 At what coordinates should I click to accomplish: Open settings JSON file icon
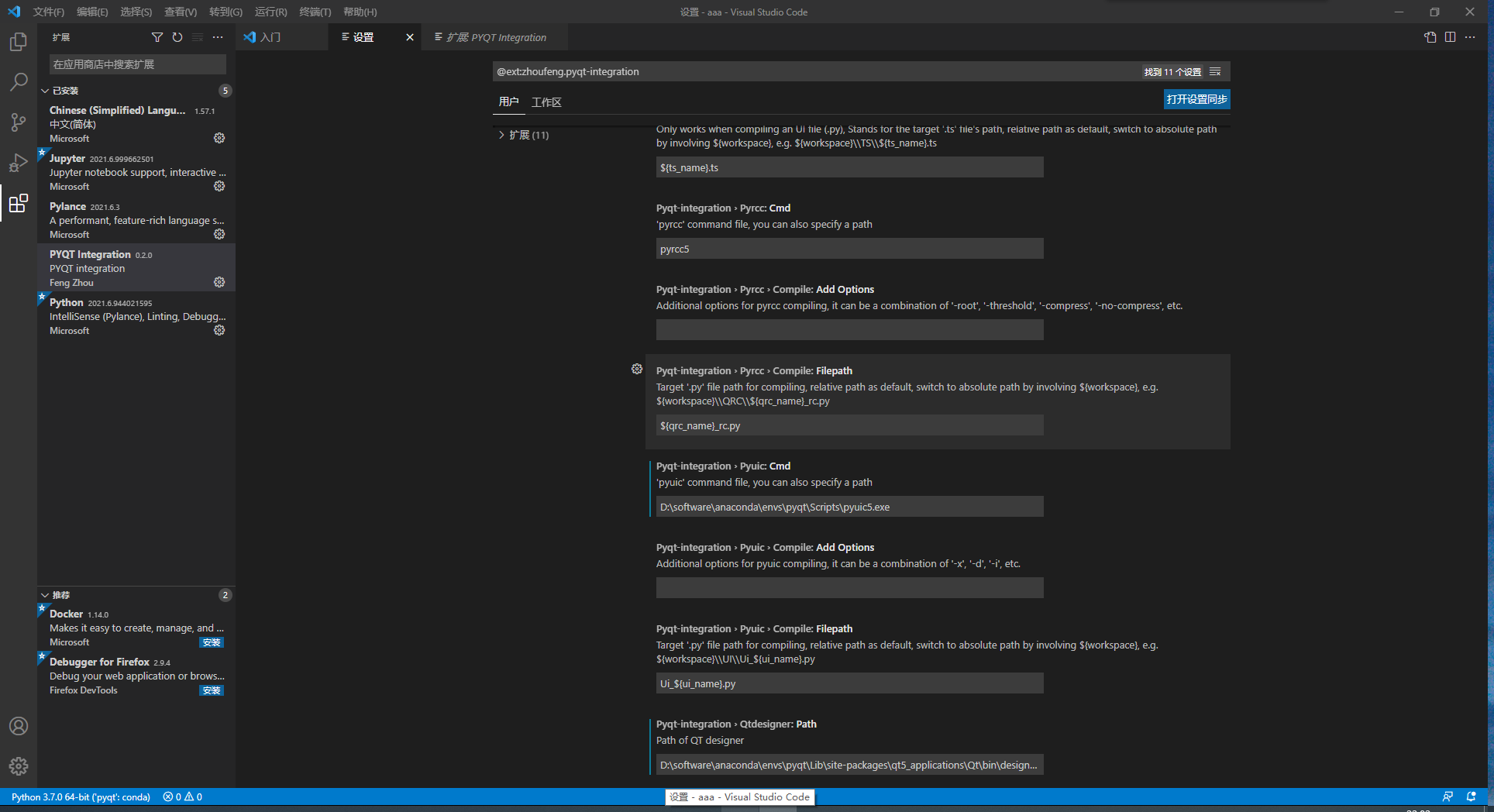click(1430, 37)
